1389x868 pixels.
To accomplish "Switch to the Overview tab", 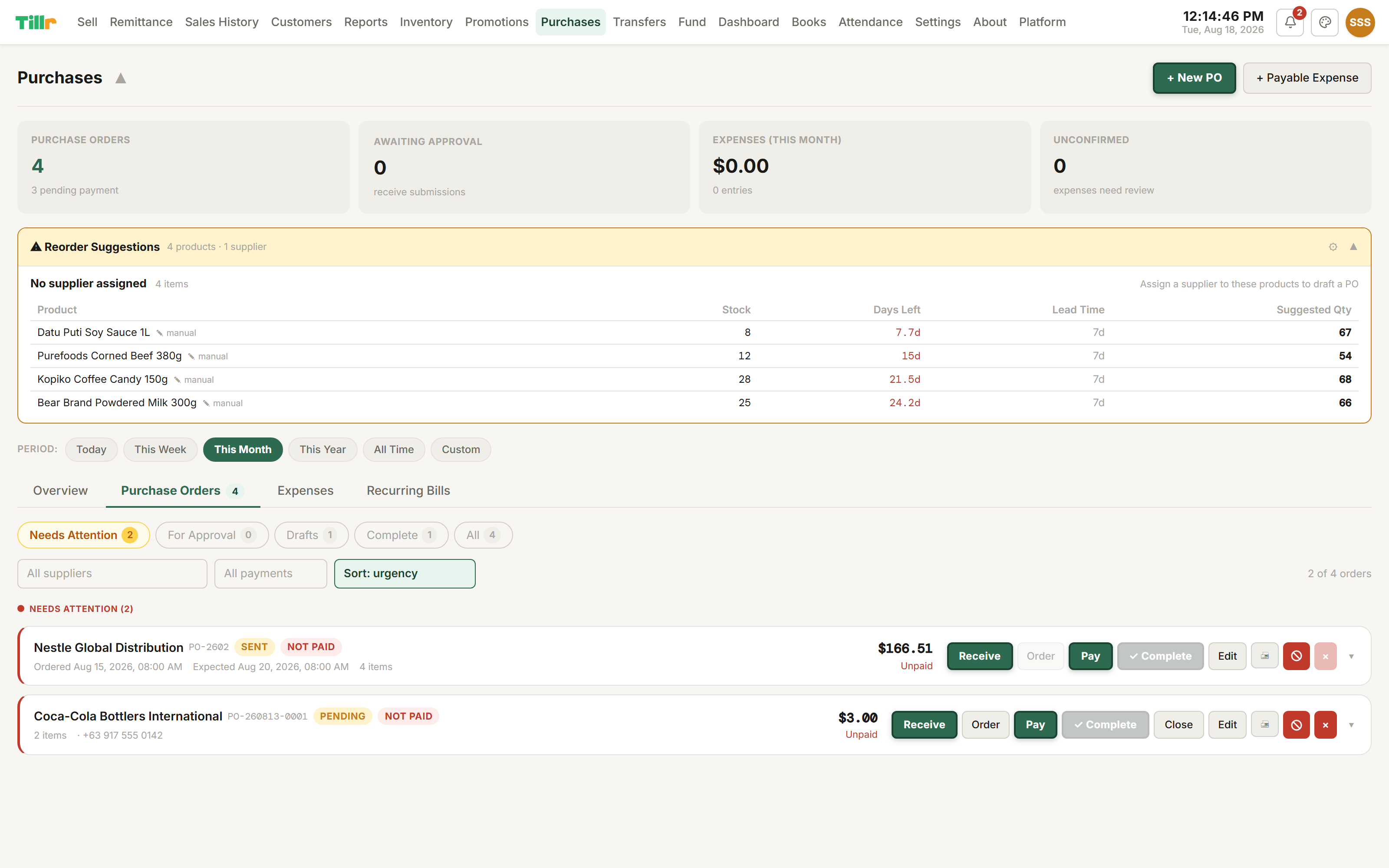I will point(60,491).
